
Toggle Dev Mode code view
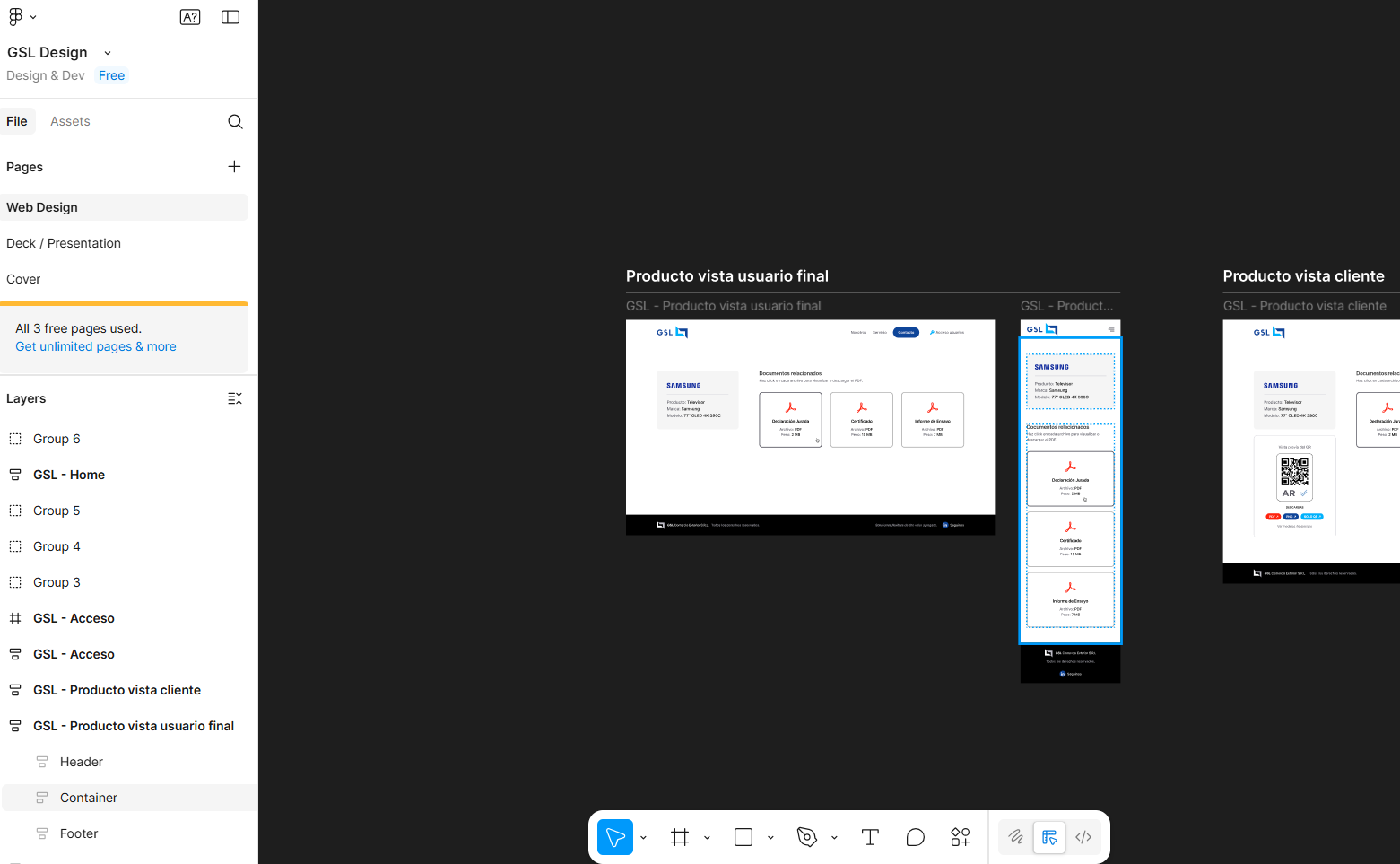click(x=1083, y=837)
